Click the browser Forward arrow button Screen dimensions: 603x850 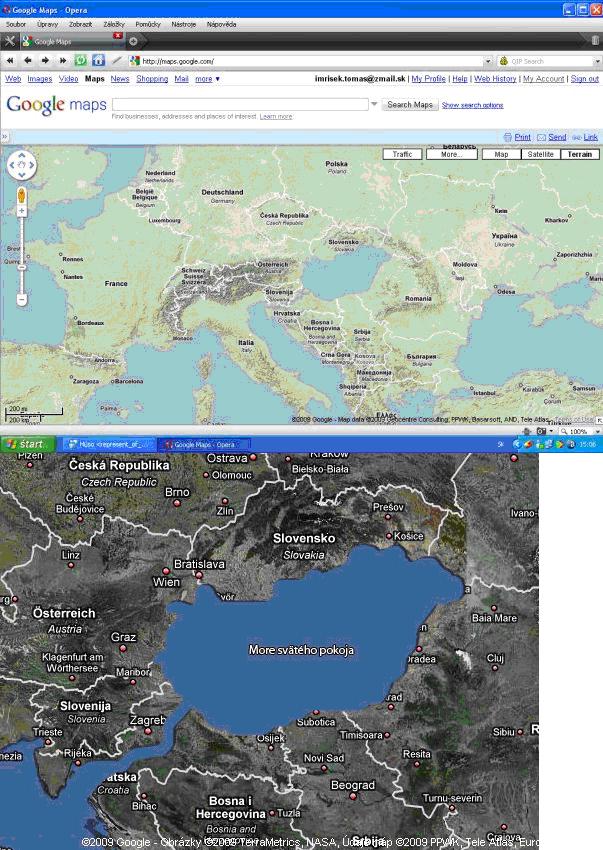pos(45,61)
